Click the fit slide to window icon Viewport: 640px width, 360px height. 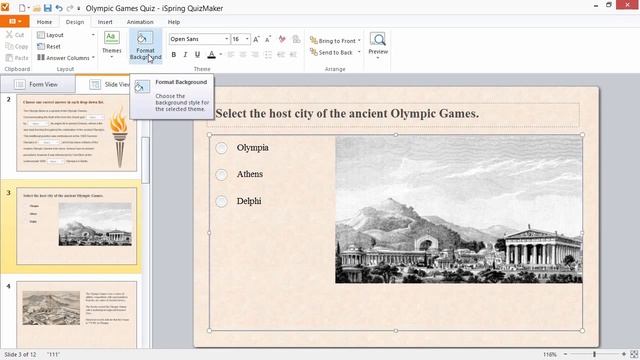pos(634,354)
